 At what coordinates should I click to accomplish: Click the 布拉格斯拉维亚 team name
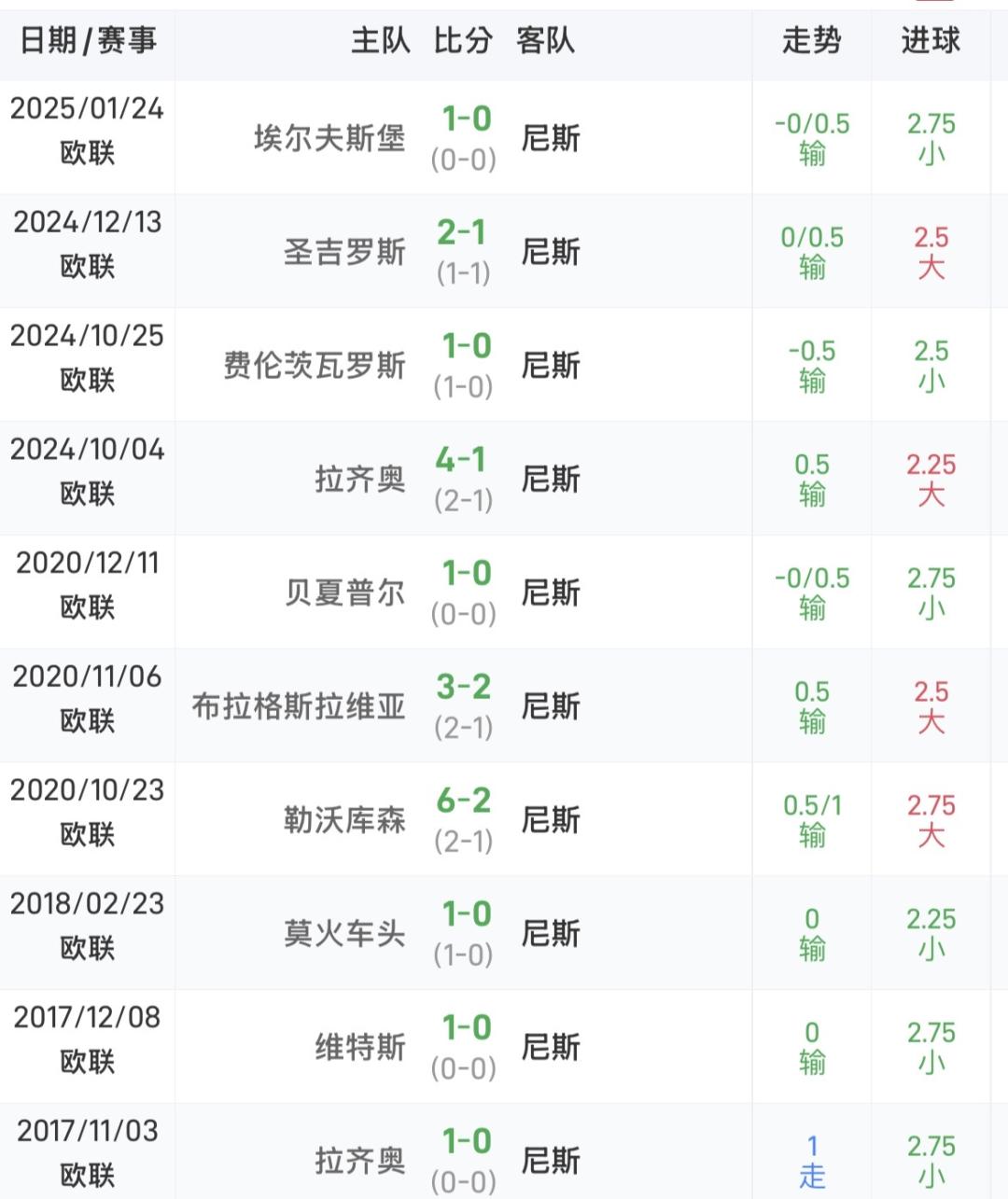click(299, 706)
